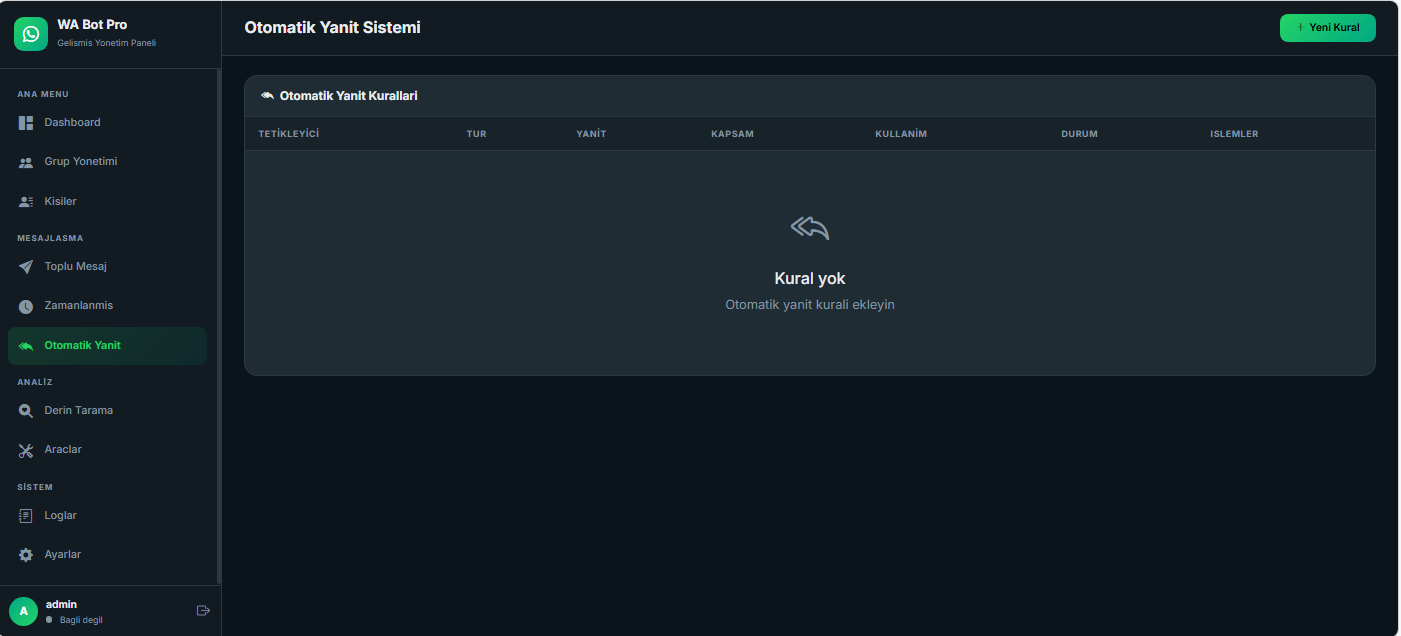Screen dimensions: 1401x636
Task: Go to the Dashboard menu entry
Action: click(x=72, y=123)
